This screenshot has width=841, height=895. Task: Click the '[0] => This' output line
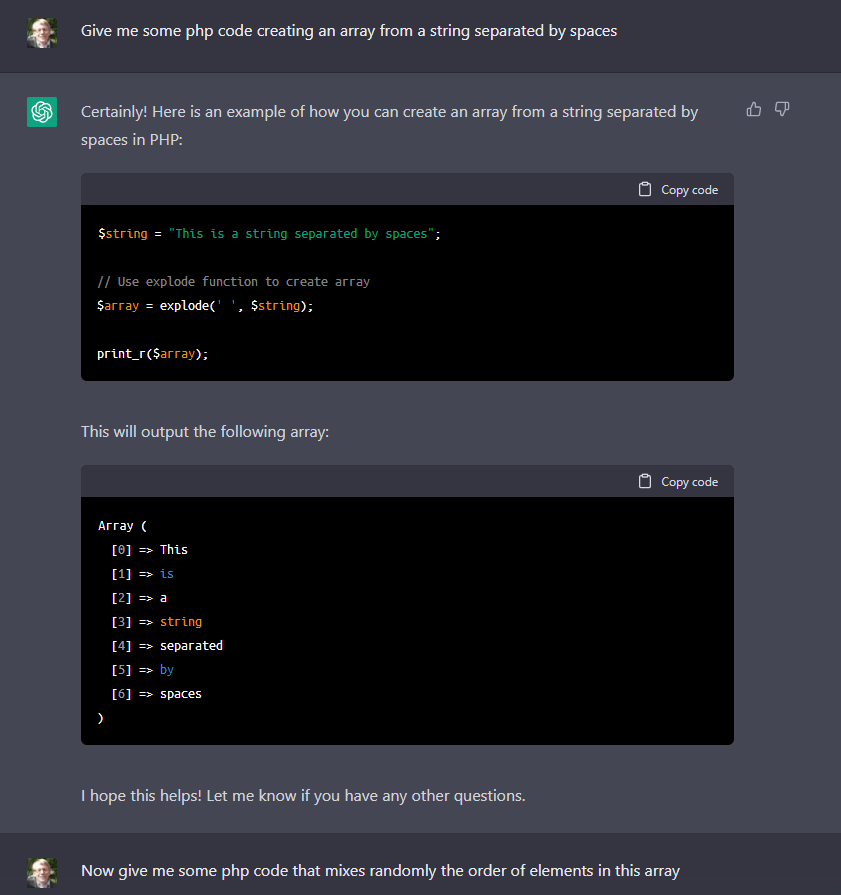(x=150, y=549)
